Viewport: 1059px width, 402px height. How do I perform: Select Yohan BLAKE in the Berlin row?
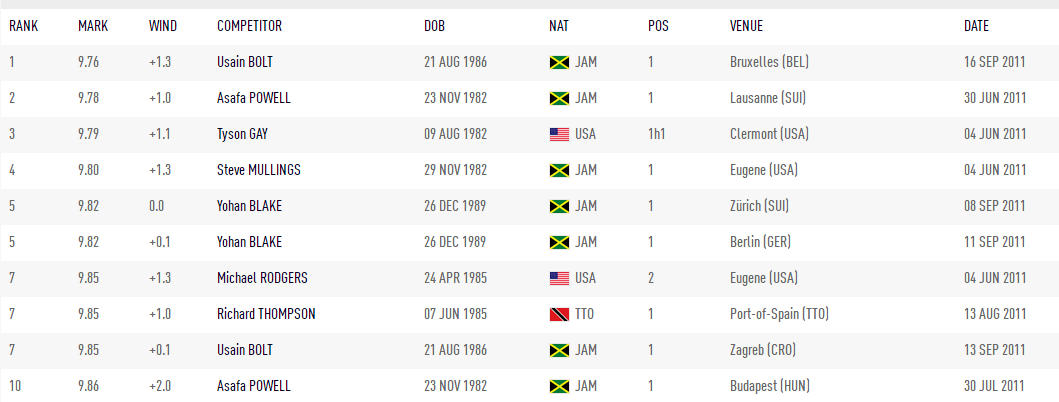click(249, 242)
